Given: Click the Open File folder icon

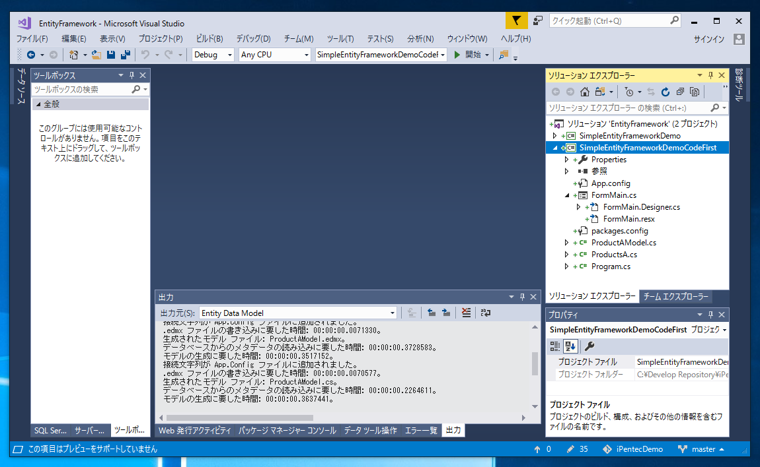Looking at the screenshot, I should (x=96, y=55).
